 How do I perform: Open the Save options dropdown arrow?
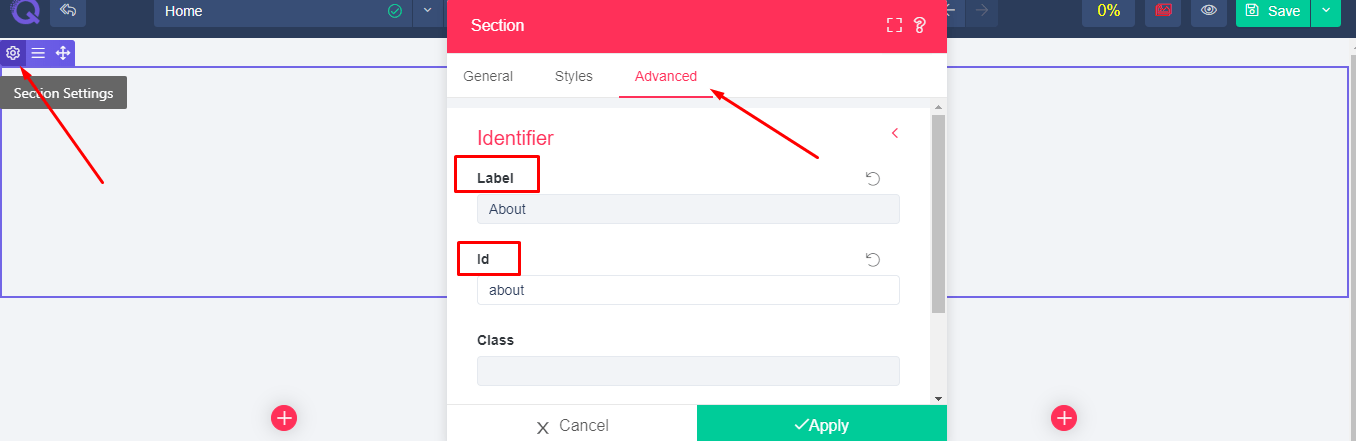pos(1325,11)
